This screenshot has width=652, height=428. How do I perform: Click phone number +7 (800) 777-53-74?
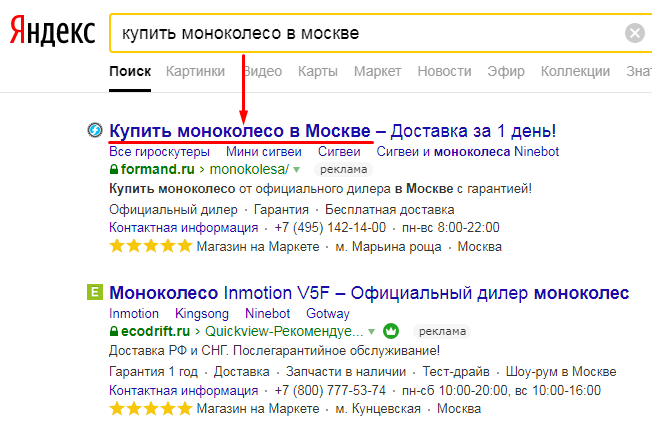point(330,390)
